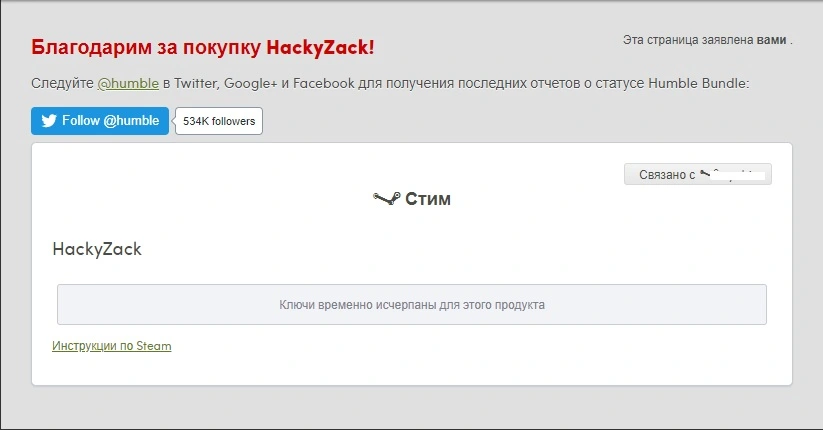Click the HackyZack product title text
823x430 pixels.
coord(97,249)
